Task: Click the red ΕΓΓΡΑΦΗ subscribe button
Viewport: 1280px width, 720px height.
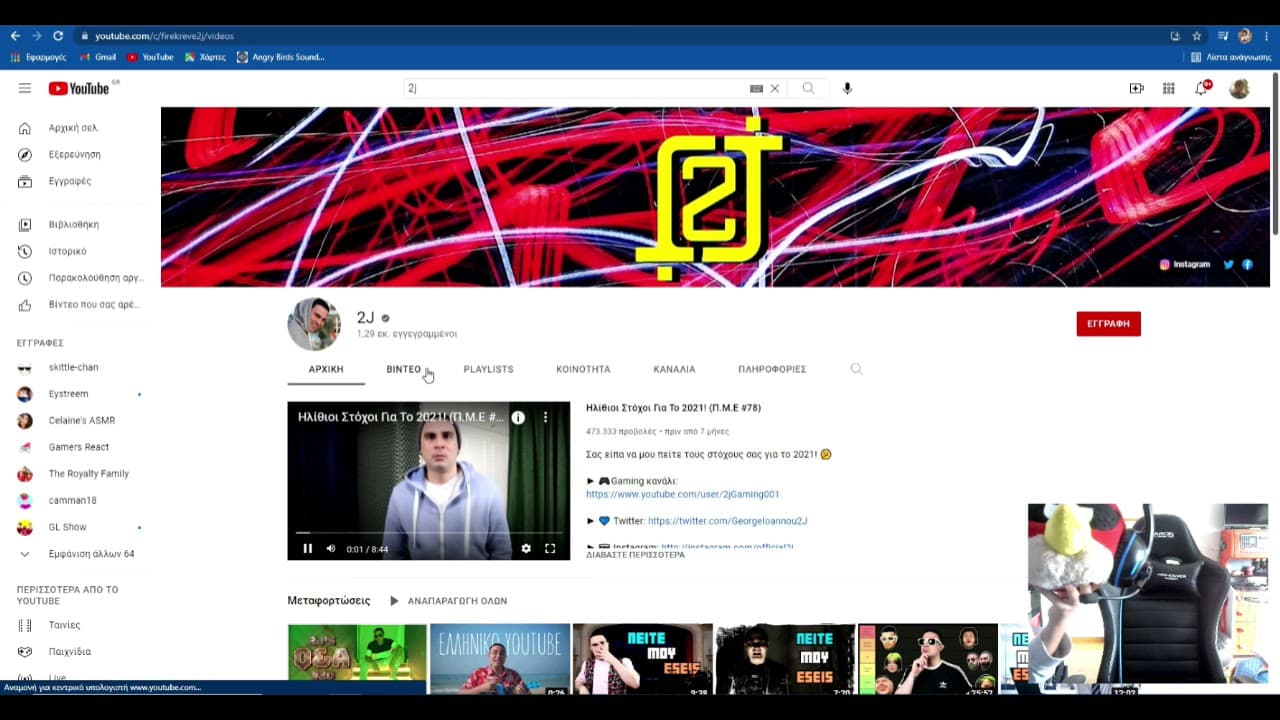Action: 1108,324
